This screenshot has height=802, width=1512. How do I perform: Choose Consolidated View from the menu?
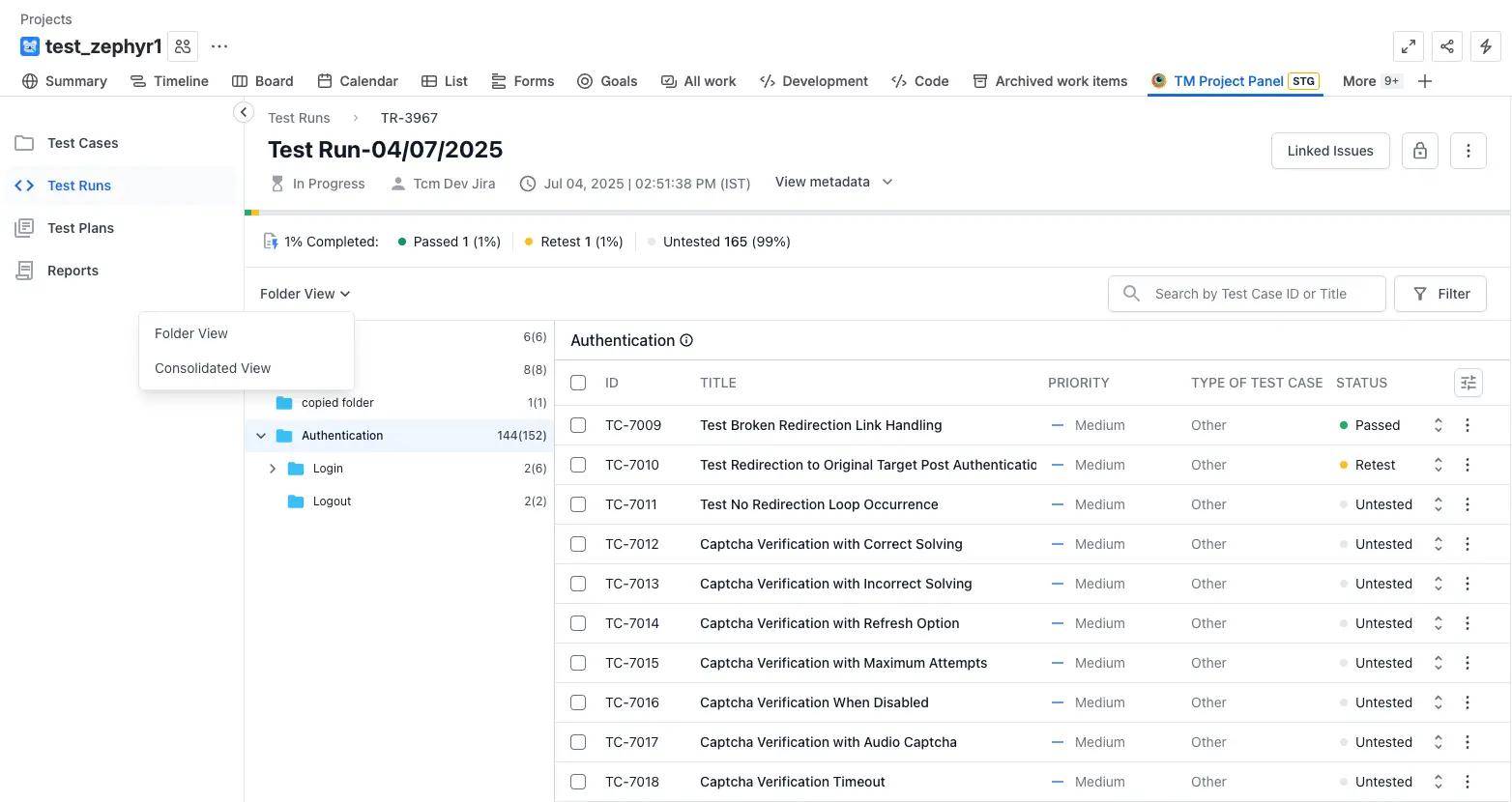(213, 368)
